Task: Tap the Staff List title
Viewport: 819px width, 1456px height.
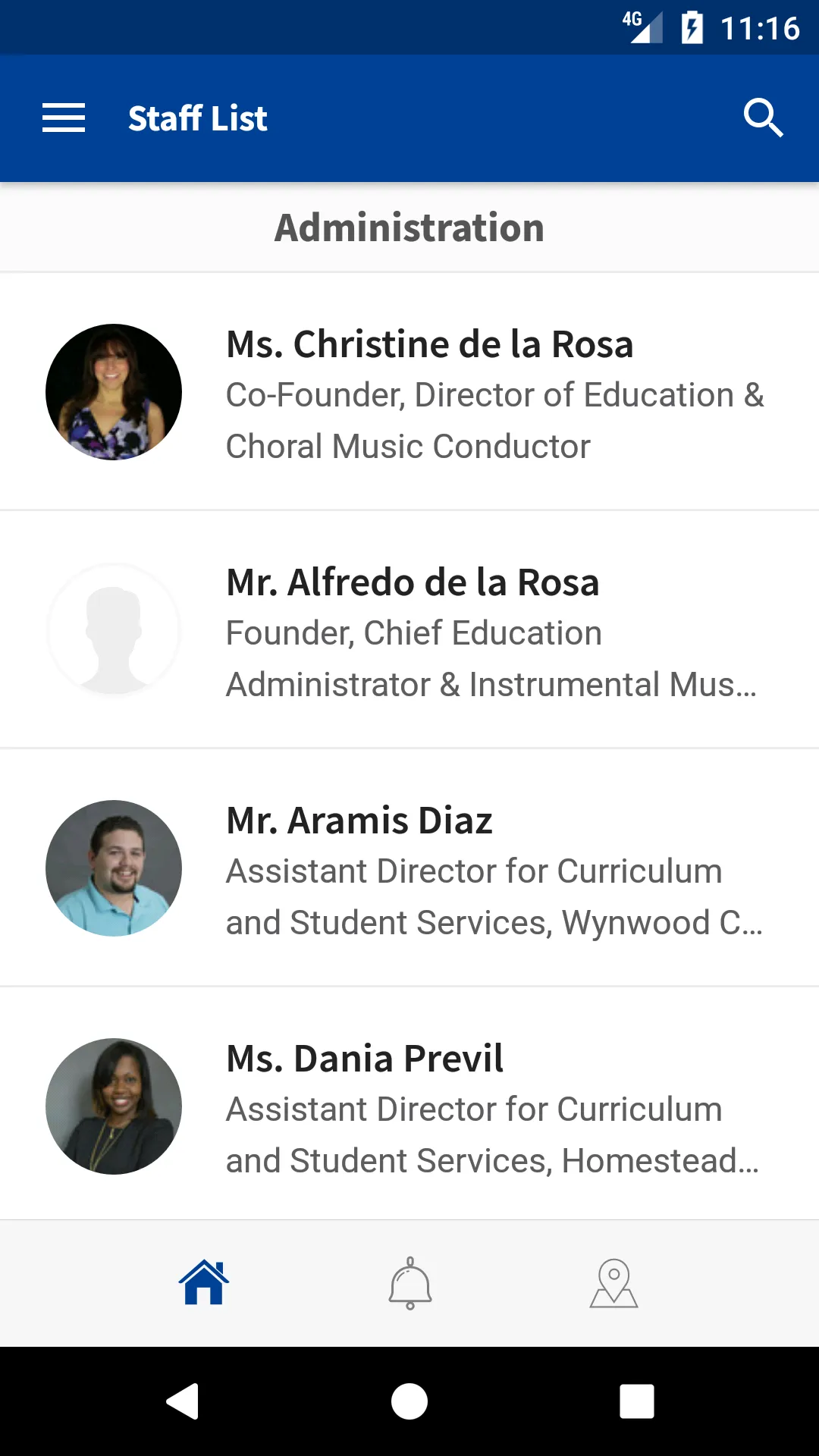Action: tap(198, 119)
